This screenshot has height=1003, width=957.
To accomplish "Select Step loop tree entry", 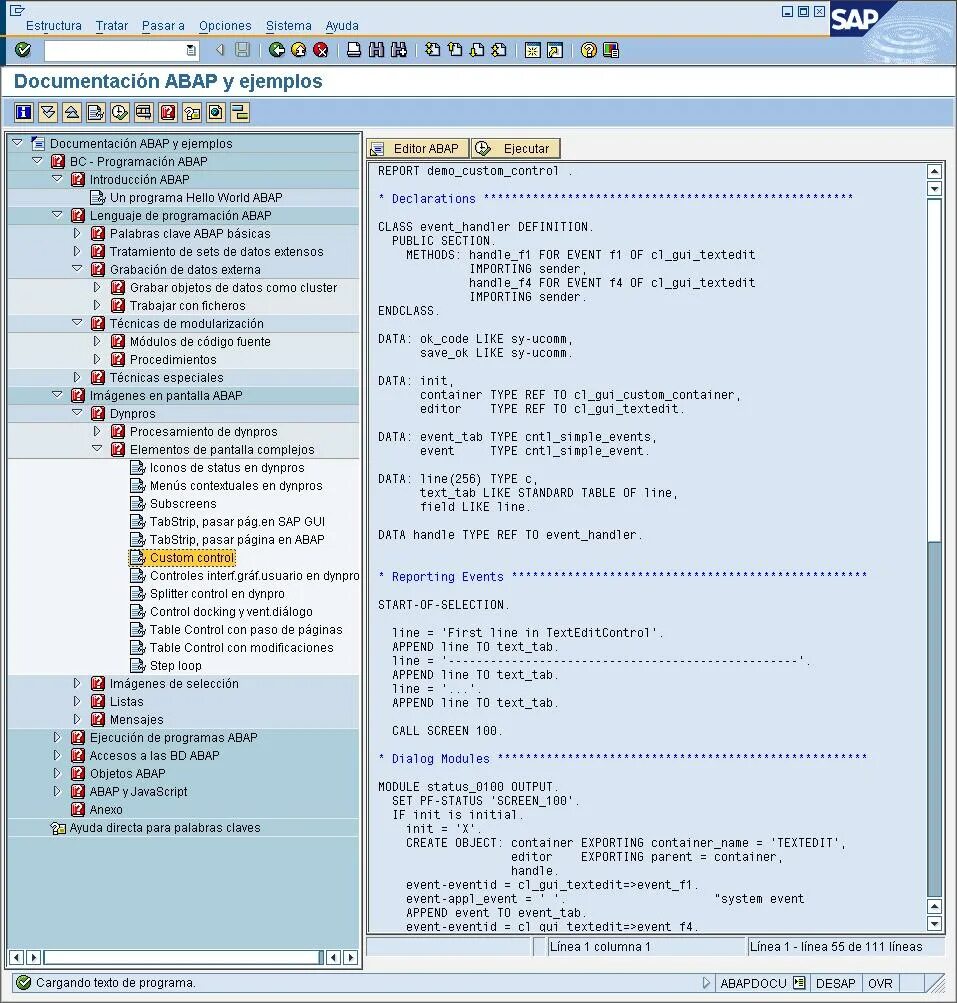I will click(x=175, y=665).
